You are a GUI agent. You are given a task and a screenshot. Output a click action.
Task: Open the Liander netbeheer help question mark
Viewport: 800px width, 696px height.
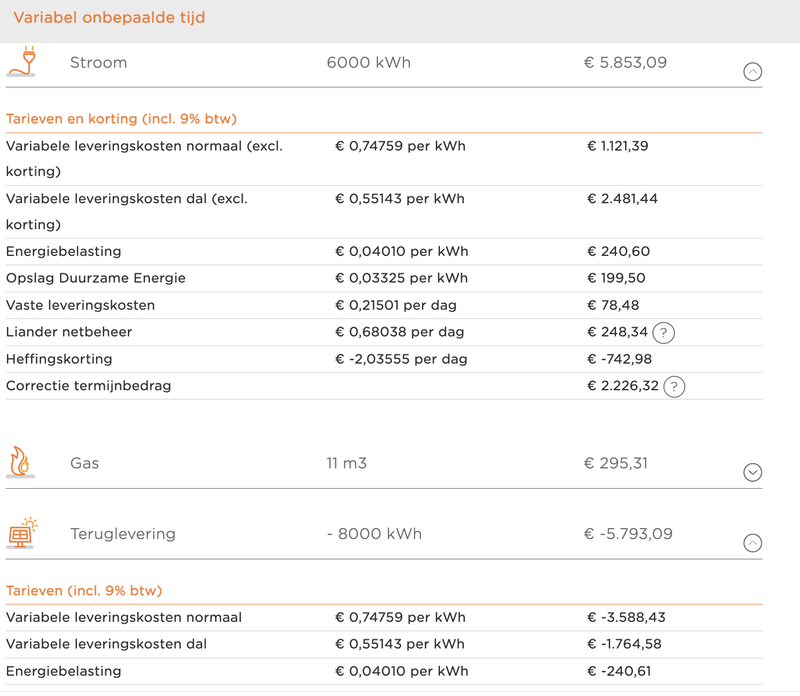662,333
